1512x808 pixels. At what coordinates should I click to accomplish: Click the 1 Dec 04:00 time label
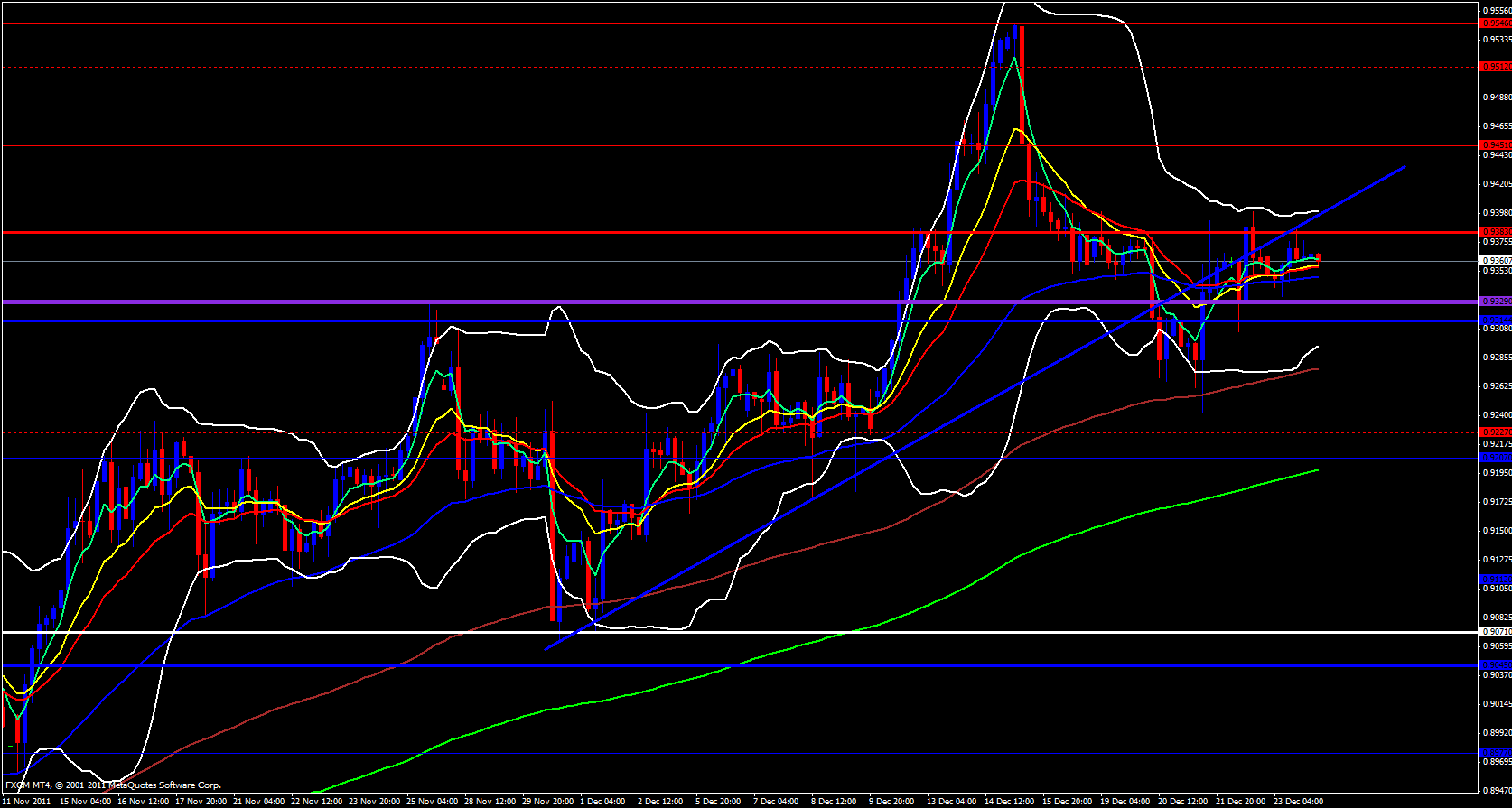pos(602,801)
